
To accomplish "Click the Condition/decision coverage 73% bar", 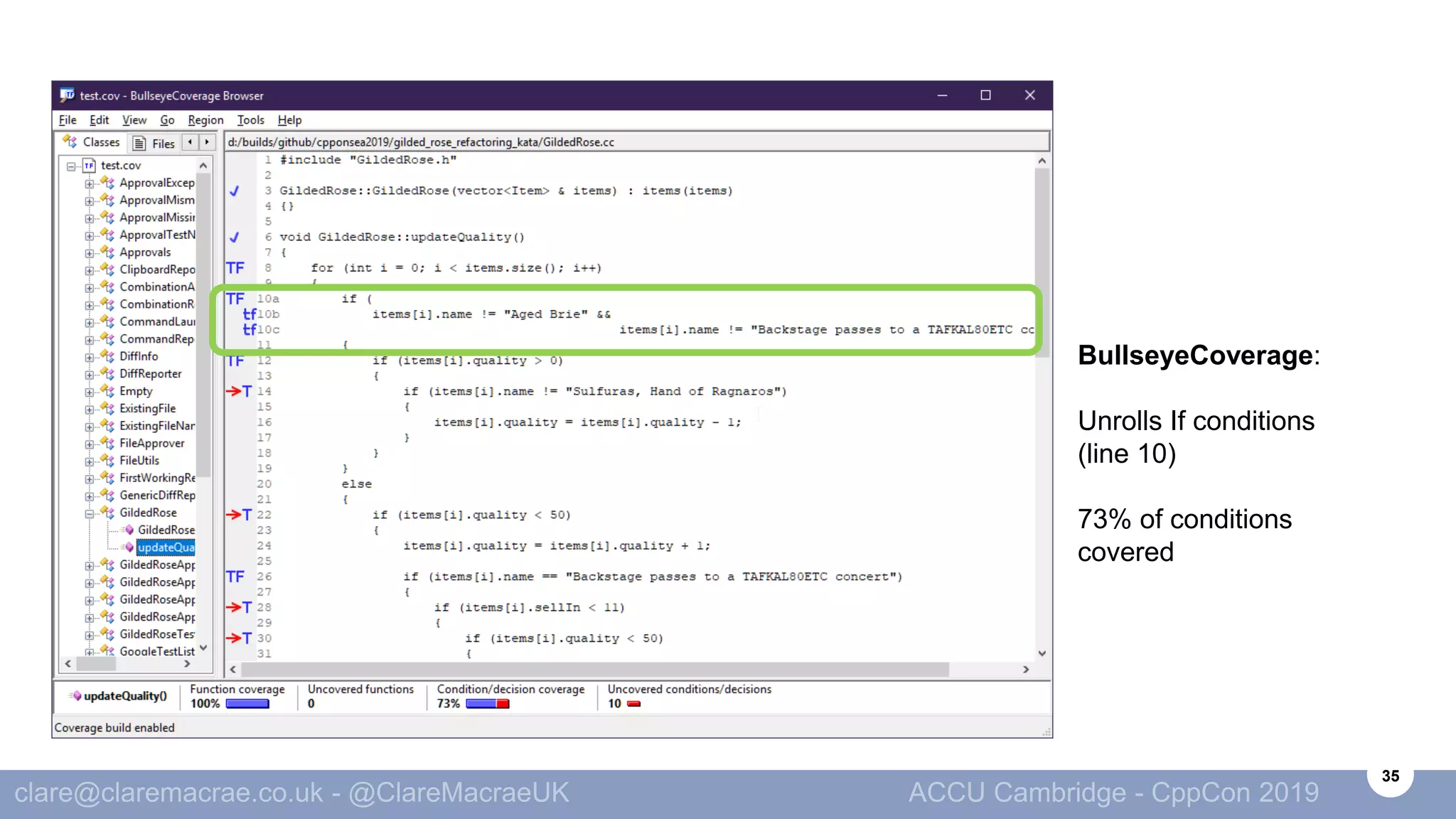I will (488, 704).
